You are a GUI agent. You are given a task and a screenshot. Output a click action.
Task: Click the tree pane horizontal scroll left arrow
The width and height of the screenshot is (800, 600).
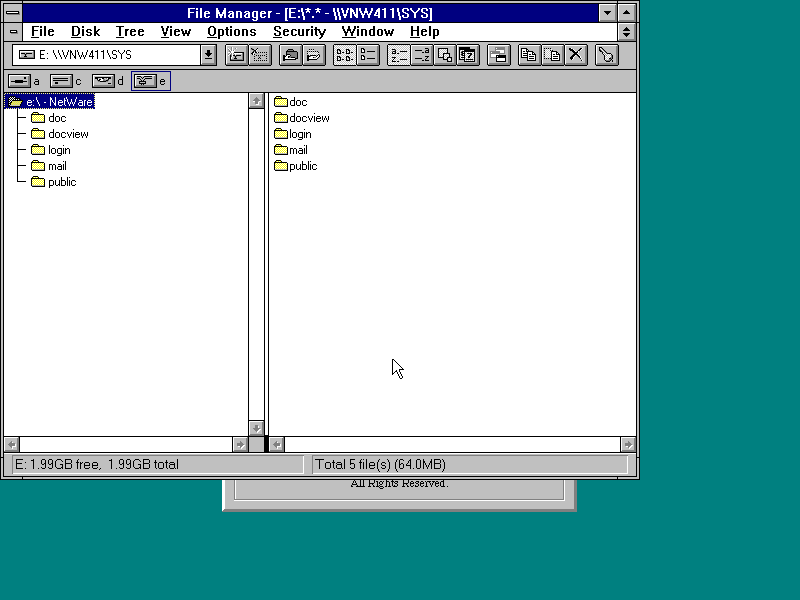[12, 444]
